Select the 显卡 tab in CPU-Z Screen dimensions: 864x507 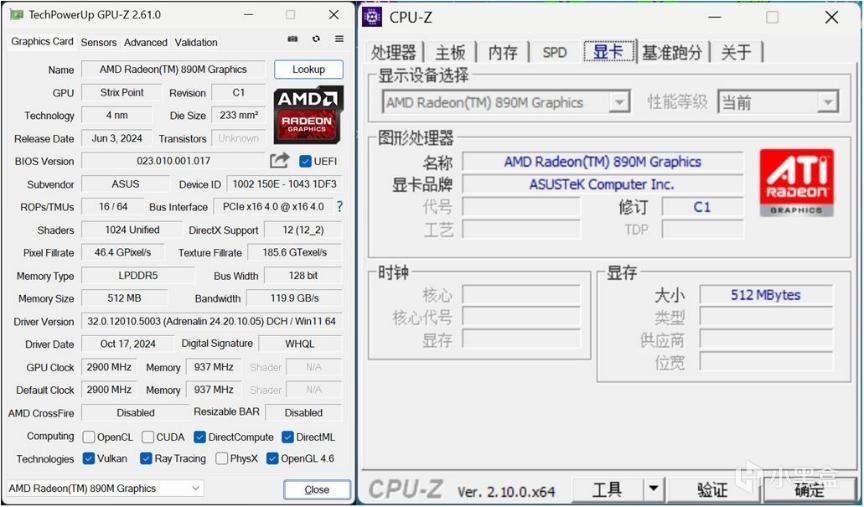(x=608, y=51)
